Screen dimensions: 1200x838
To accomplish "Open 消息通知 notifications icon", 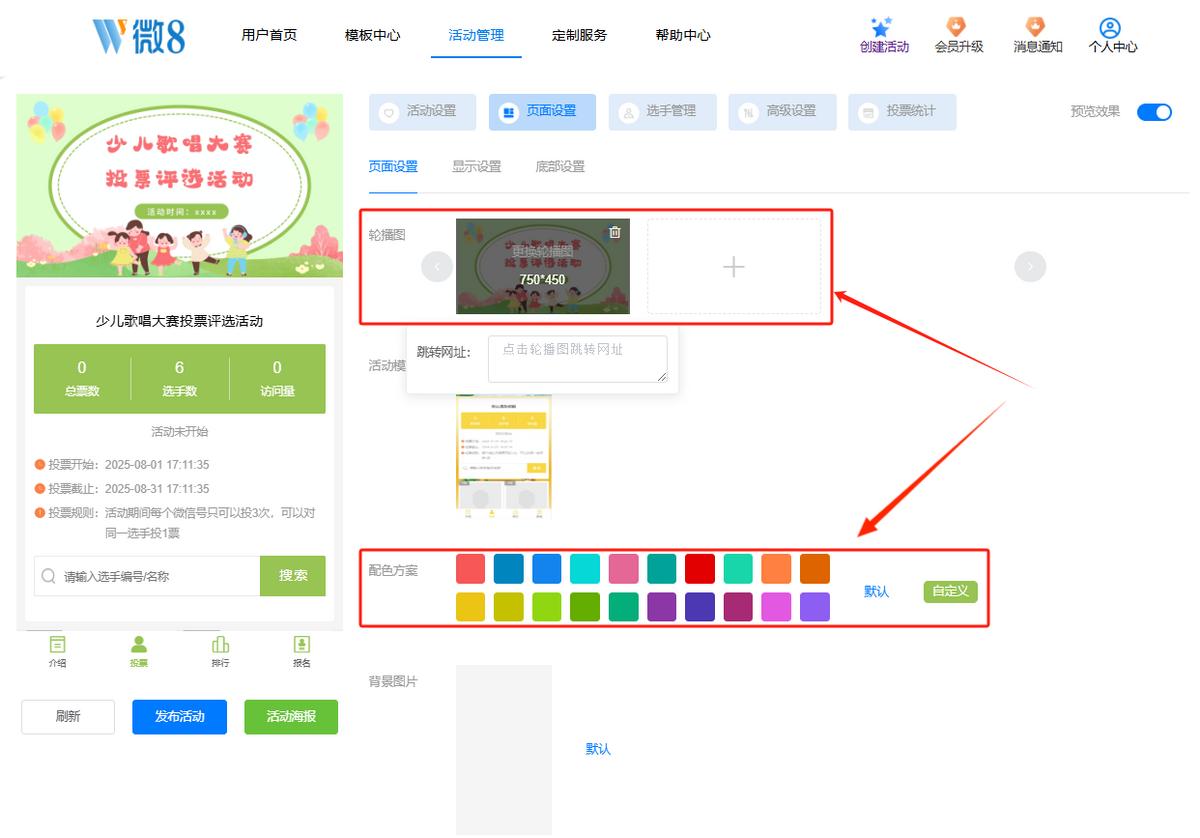I will (x=1035, y=27).
